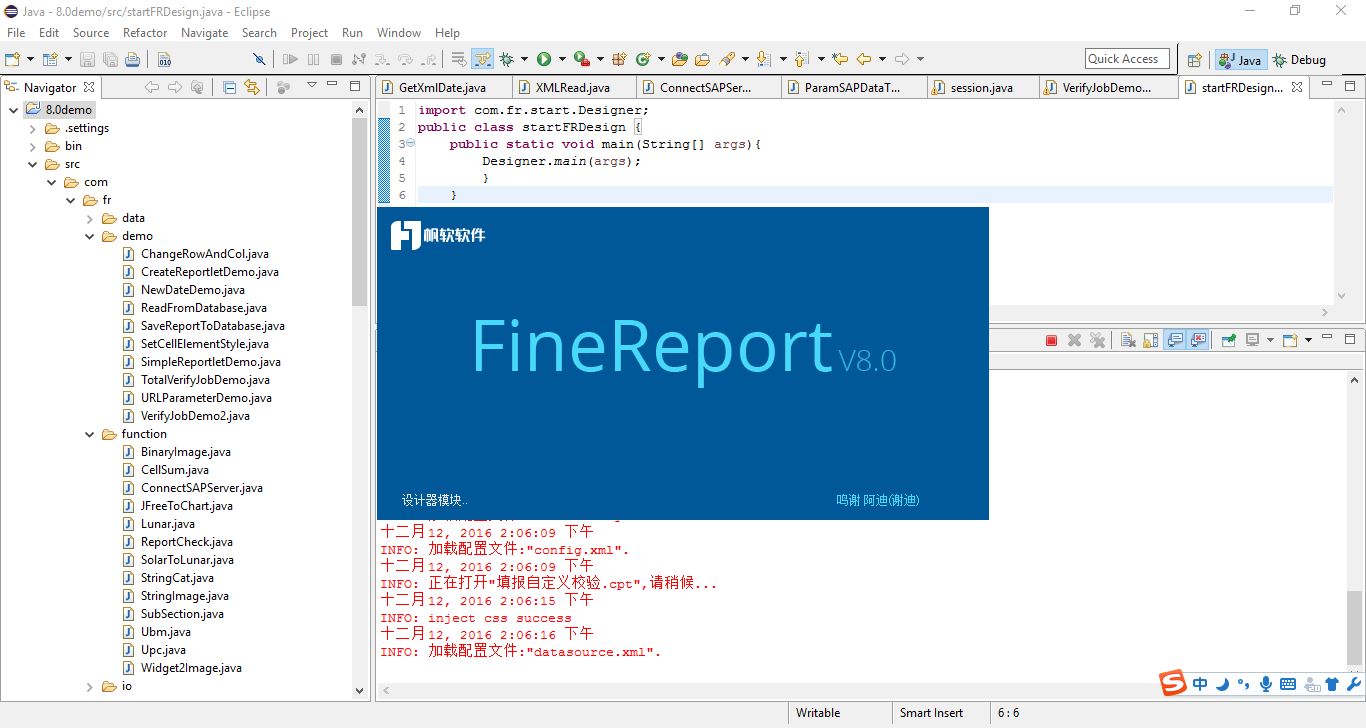1366x728 pixels.
Task: Toggle Show Console on standard output change
Action: click(1175, 340)
